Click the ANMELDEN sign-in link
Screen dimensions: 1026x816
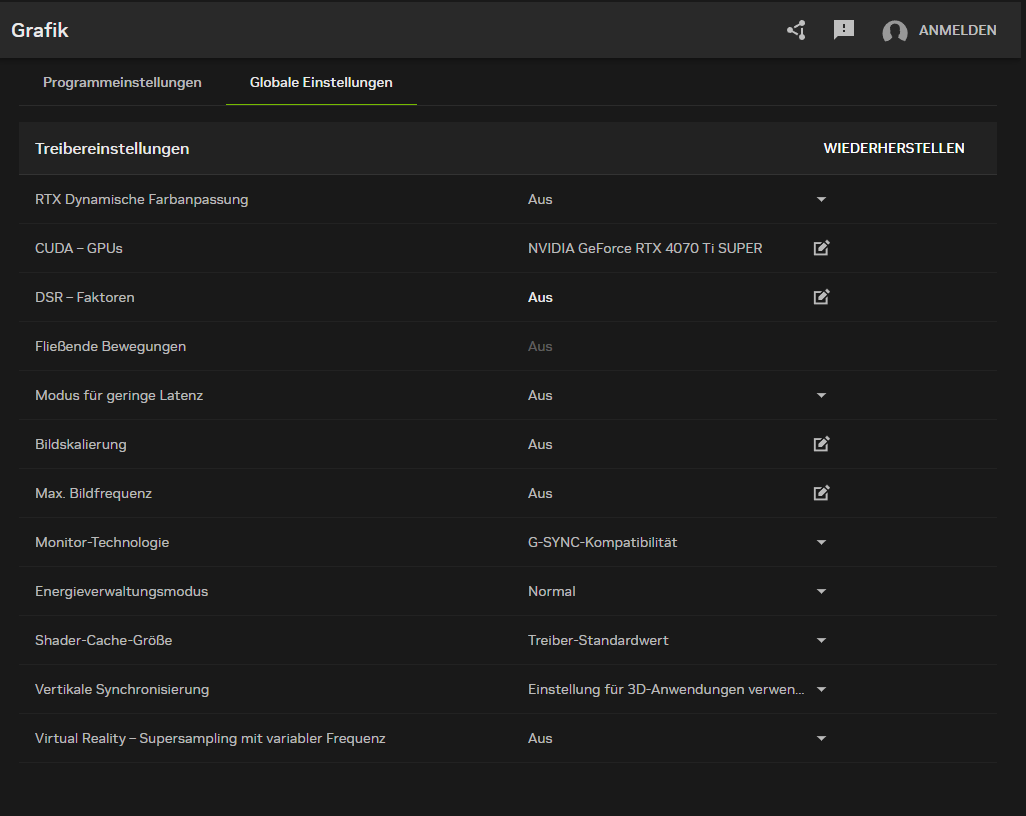957,30
